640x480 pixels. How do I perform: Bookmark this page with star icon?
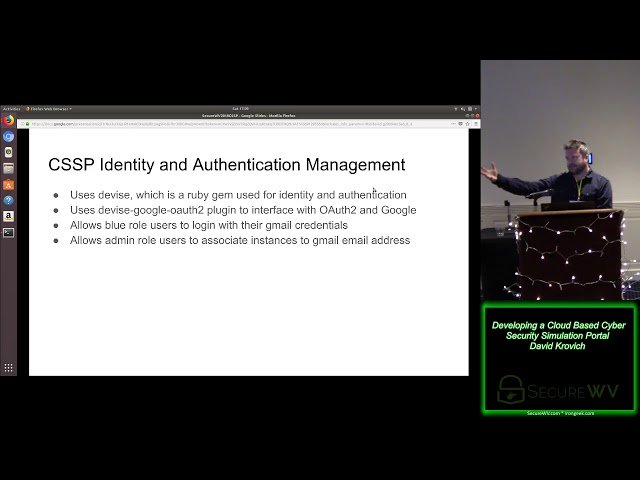(468, 124)
